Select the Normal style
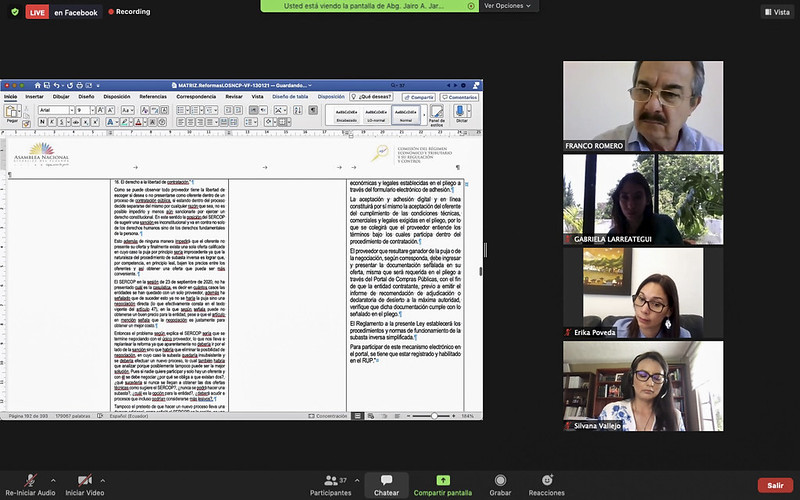The height and width of the screenshot is (500, 800). point(406,115)
